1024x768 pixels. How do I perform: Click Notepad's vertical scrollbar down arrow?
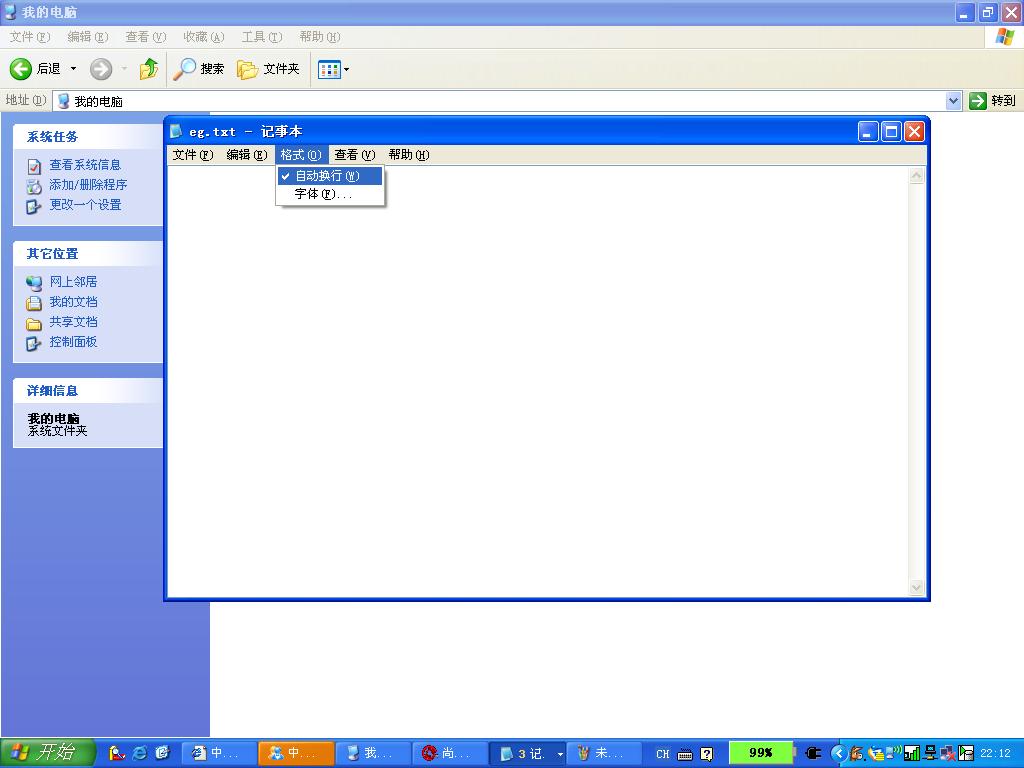pos(917,588)
